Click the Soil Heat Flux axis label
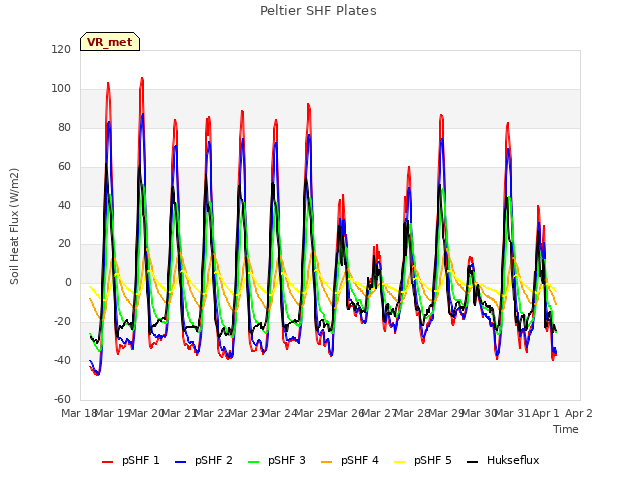 coord(14,226)
